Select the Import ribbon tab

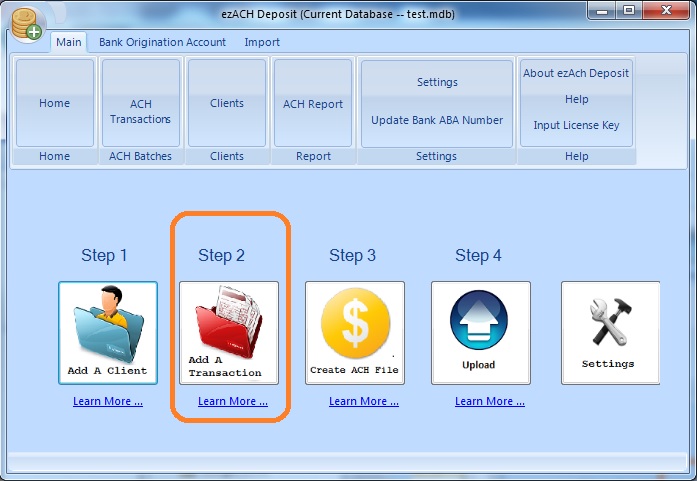(x=262, y=43)
